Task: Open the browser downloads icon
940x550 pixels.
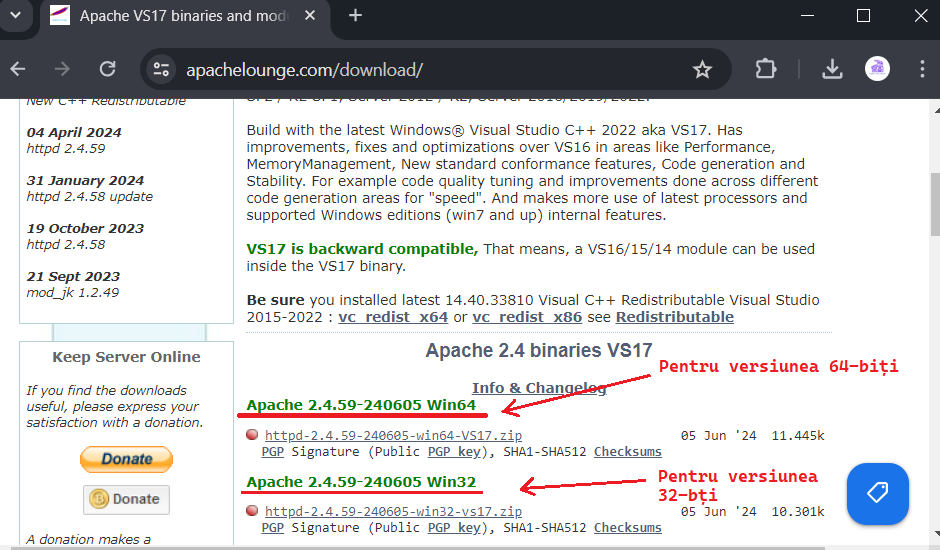Action: [832, 69]
